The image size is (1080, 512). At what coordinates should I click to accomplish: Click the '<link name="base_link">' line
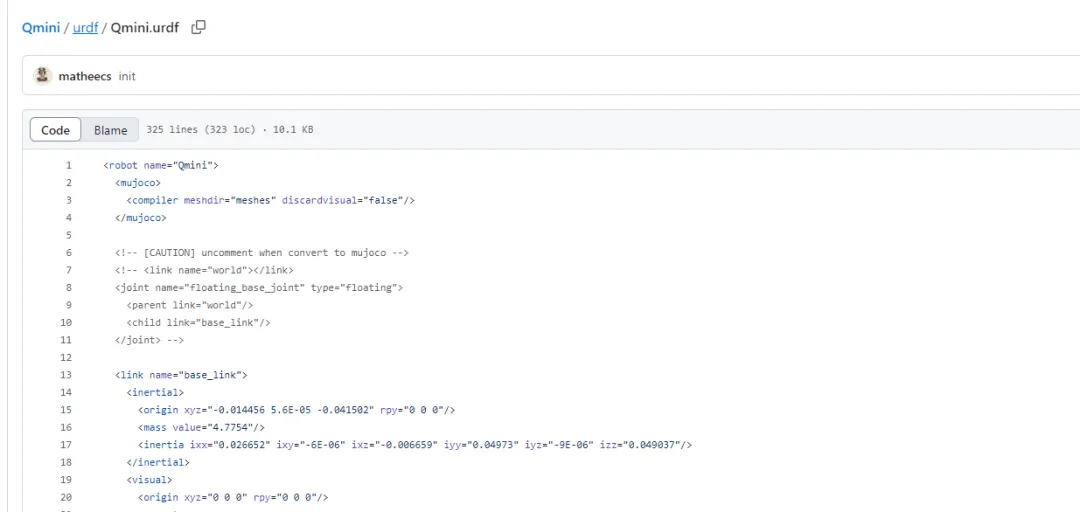[x=181, y=375]
